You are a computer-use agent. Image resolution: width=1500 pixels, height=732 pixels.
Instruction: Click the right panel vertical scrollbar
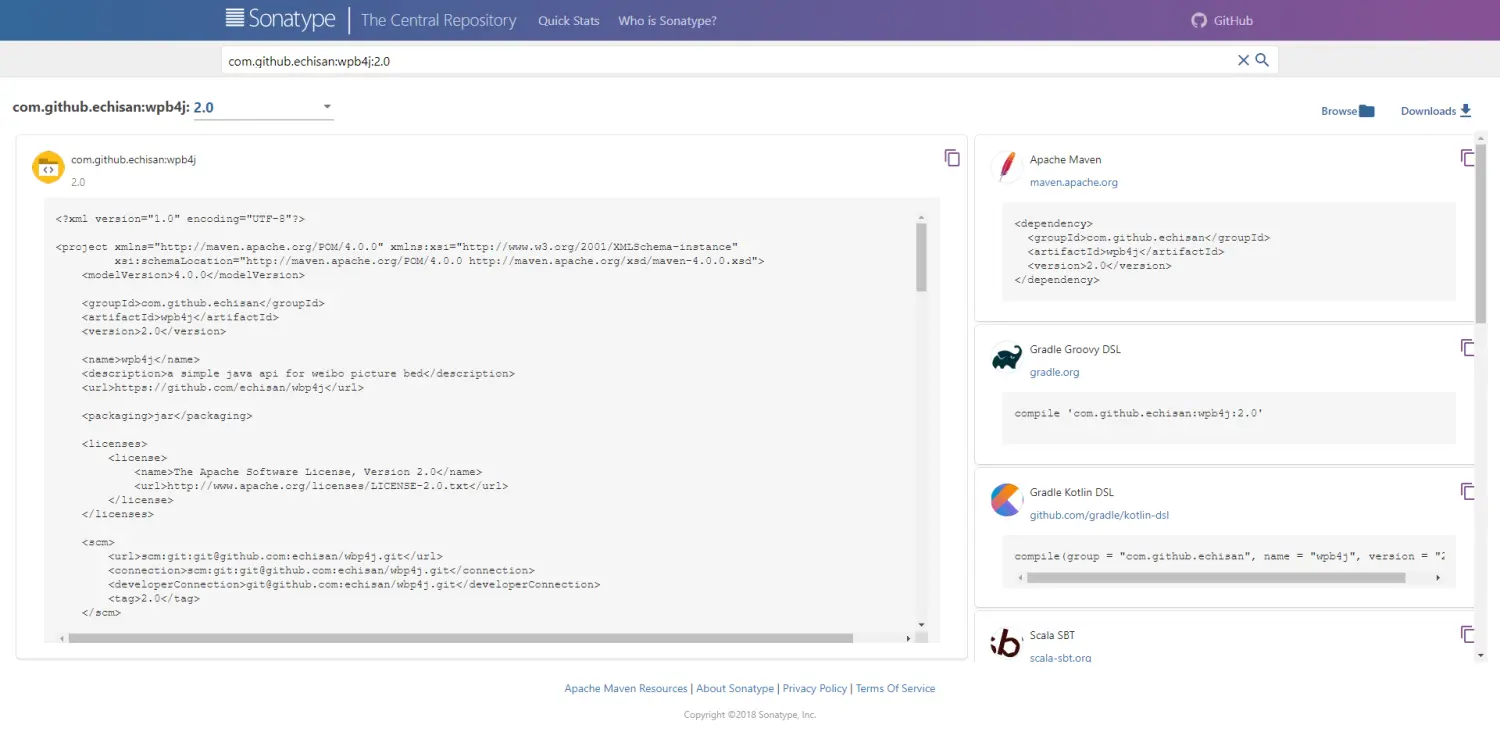(x=1481, y=233)
